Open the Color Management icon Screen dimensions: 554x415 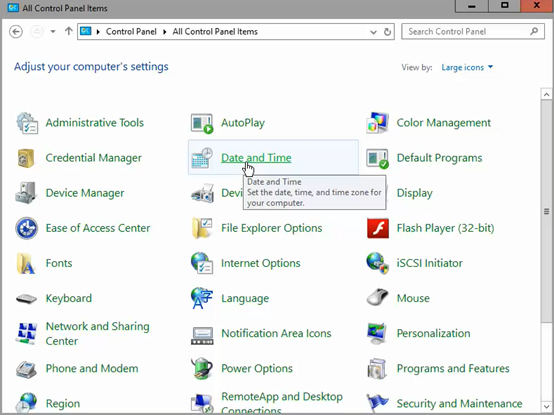(x=377, y=123)
